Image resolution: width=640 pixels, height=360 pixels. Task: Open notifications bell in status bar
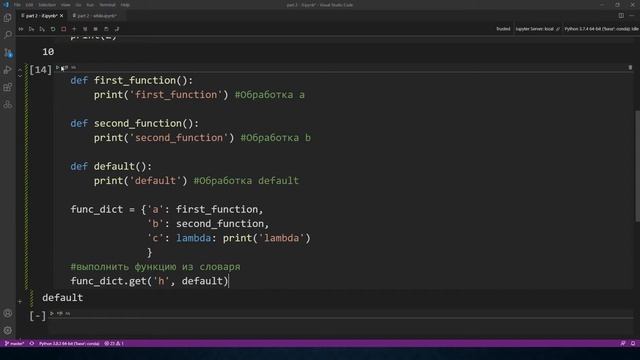coord(633,344)
